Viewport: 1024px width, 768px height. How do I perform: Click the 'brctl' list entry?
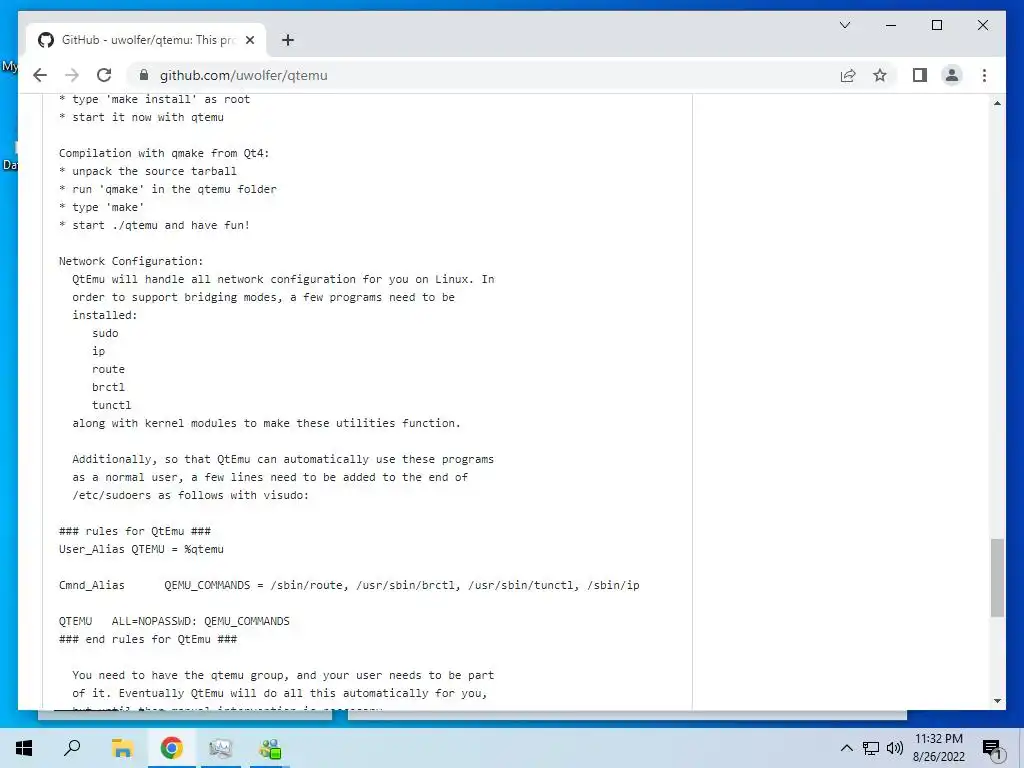108,387
